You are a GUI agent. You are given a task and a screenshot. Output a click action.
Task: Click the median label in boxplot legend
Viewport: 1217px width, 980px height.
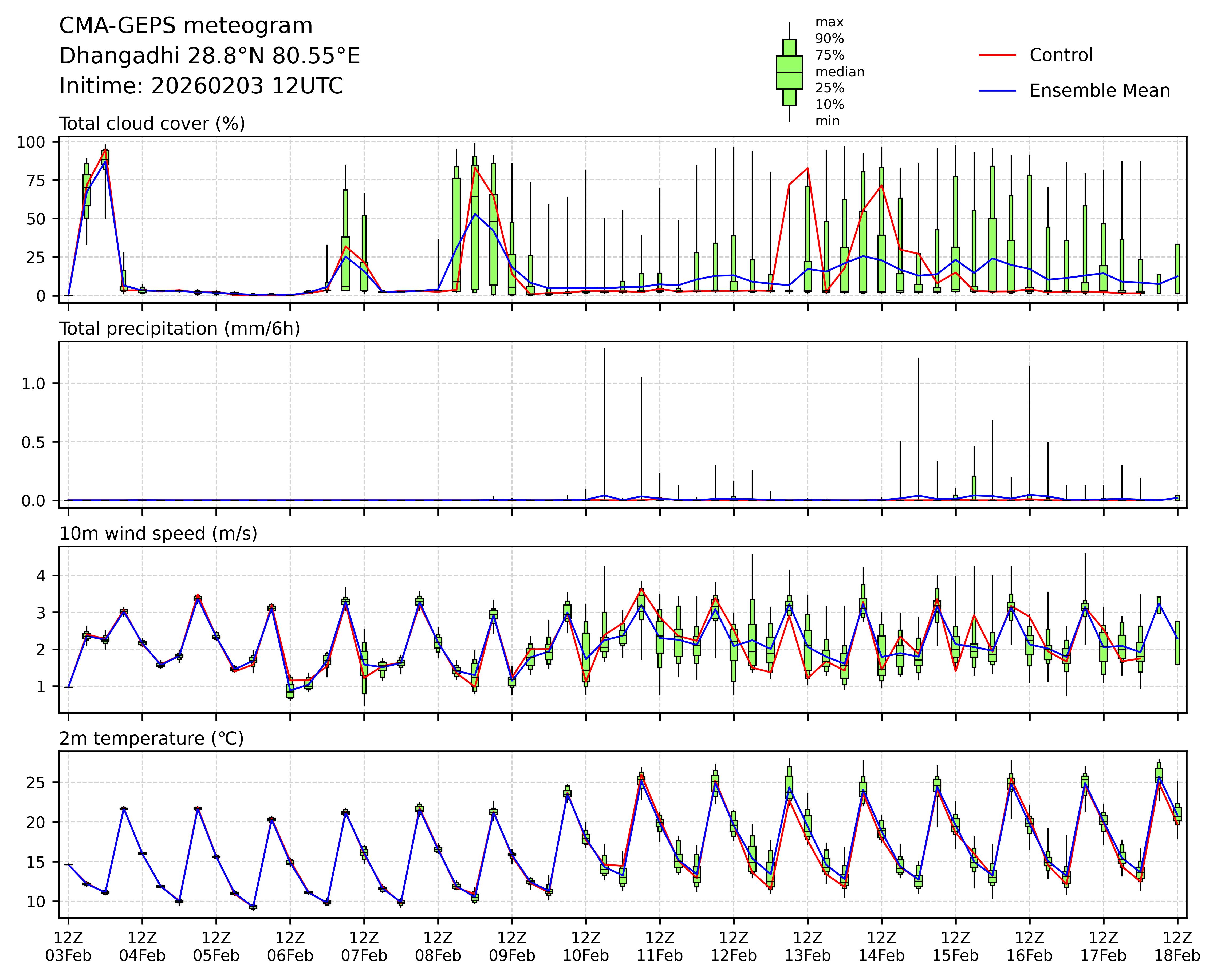839,72
